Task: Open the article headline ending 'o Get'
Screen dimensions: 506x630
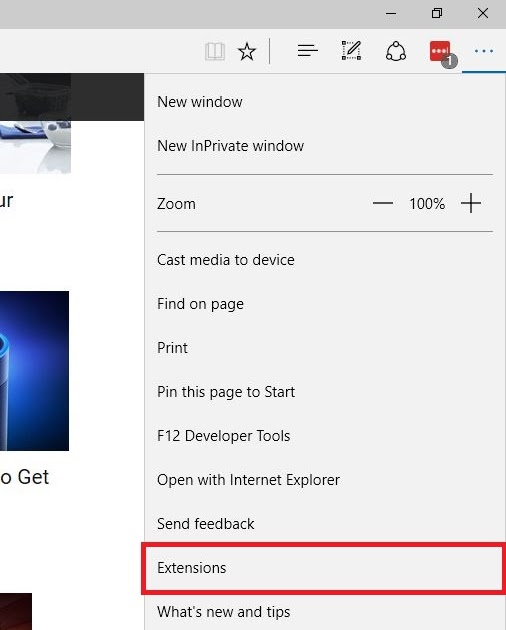Action: pyautogui.click(x=24, y=477)
